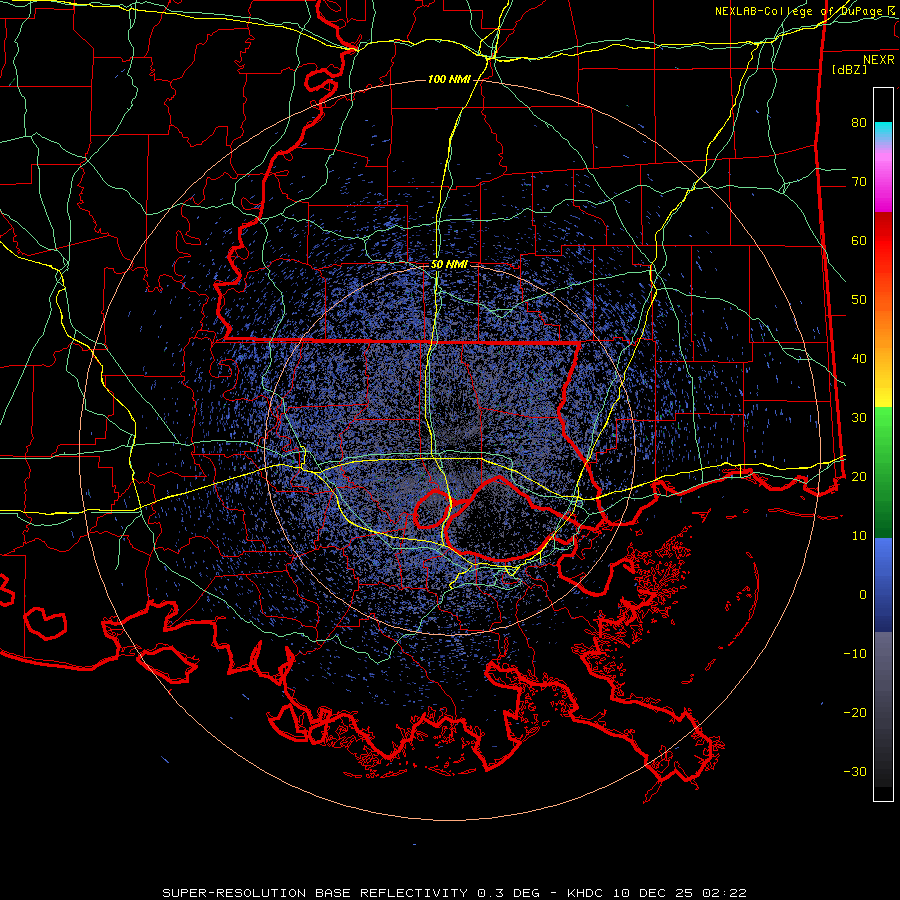Click the 60 dBZ scale value
The image size is (900, 900).
point(859,241)
